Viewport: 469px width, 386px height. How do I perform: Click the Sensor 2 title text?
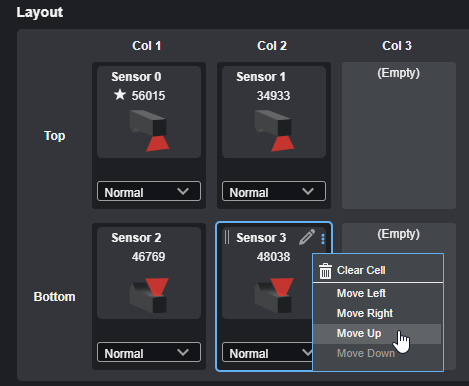[136, 238]
